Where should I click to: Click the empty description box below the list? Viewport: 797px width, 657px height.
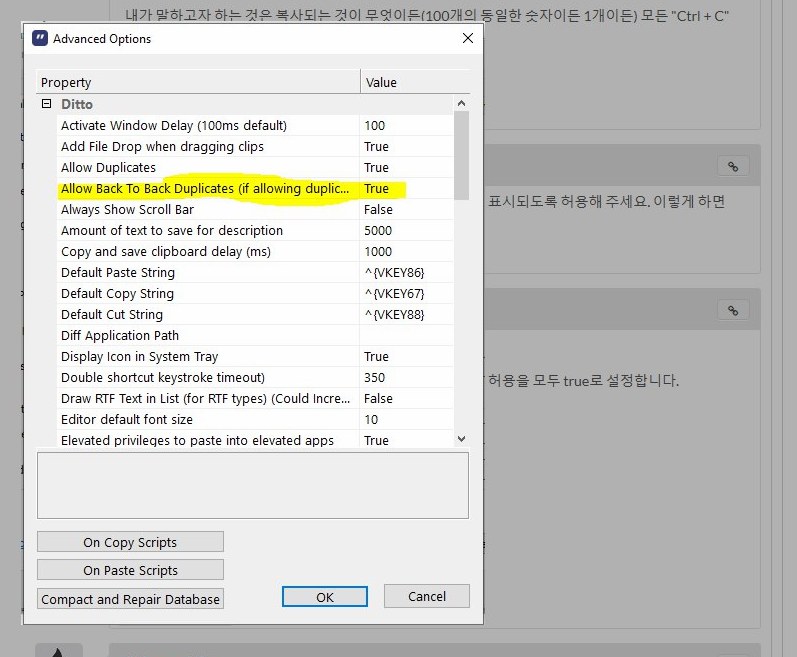click(253, 486)
